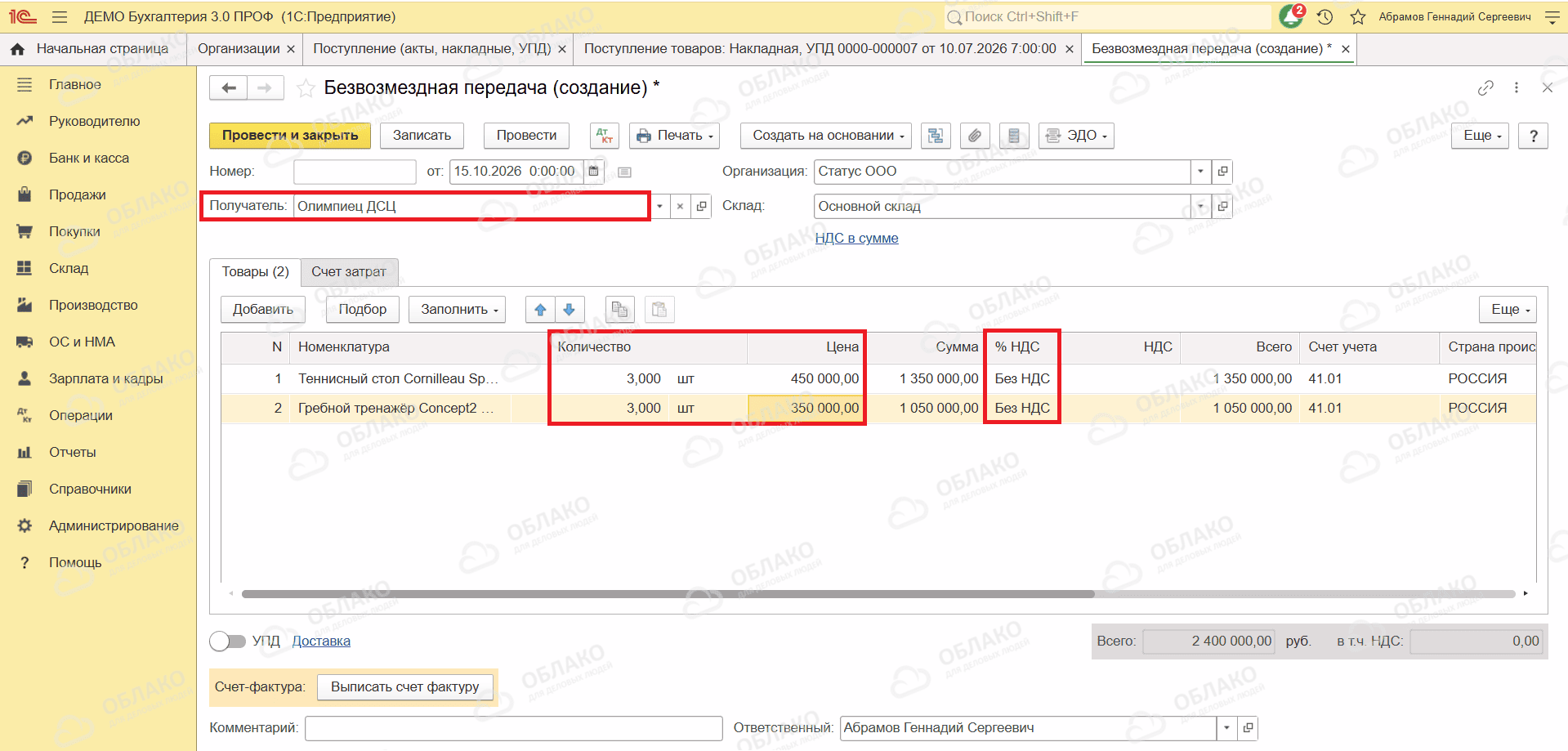Open НДС в сумме link
This screenshot has height=751, width=1568.
[857, 238]
